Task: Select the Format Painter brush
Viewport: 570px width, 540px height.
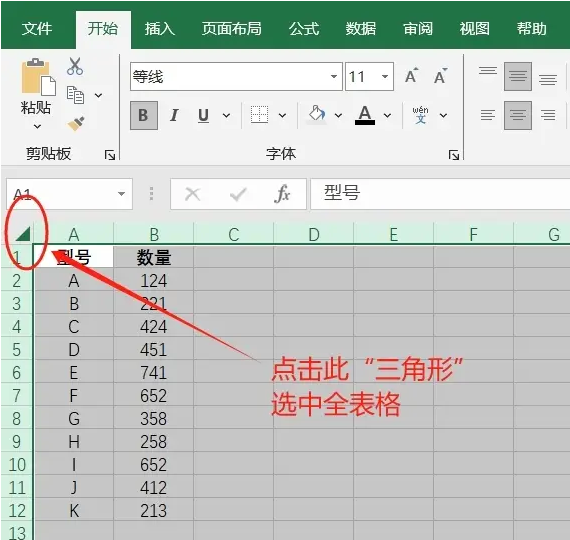Action: [x=76, y=123]
